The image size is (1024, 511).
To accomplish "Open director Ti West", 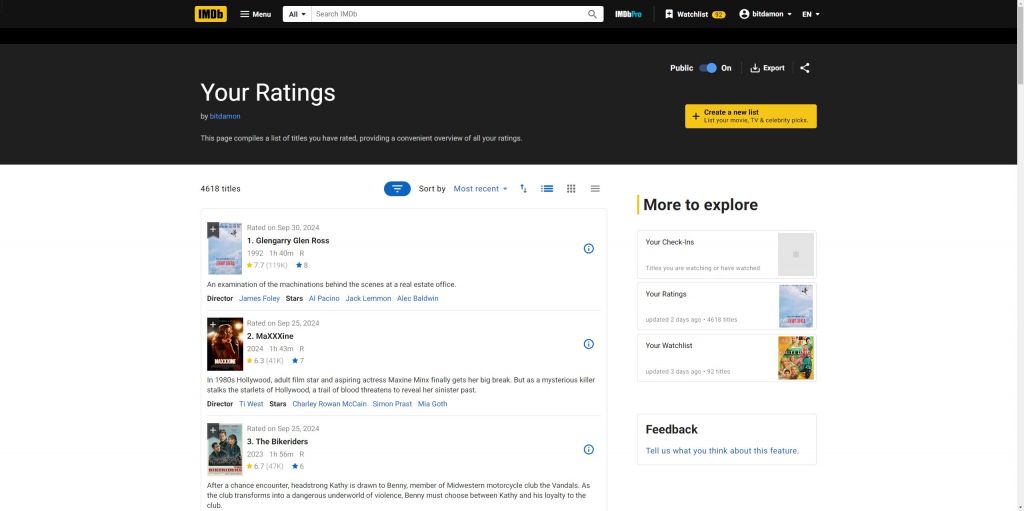I will point(251,404).
